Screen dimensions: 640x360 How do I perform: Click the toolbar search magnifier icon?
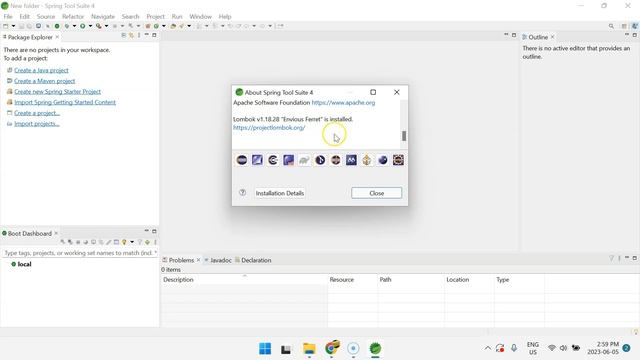(x=611, y=26)
